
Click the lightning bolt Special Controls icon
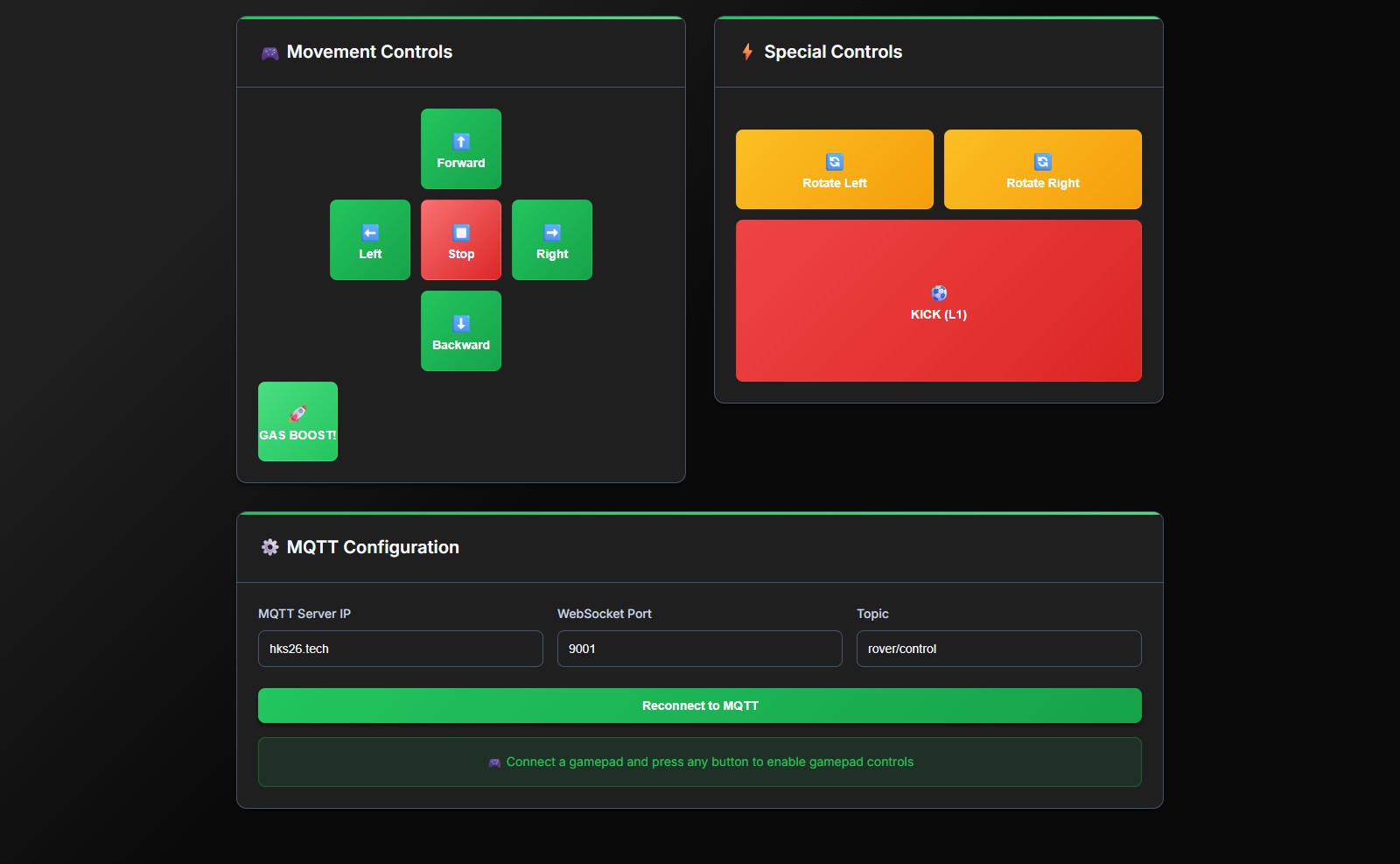coord(747,52)
